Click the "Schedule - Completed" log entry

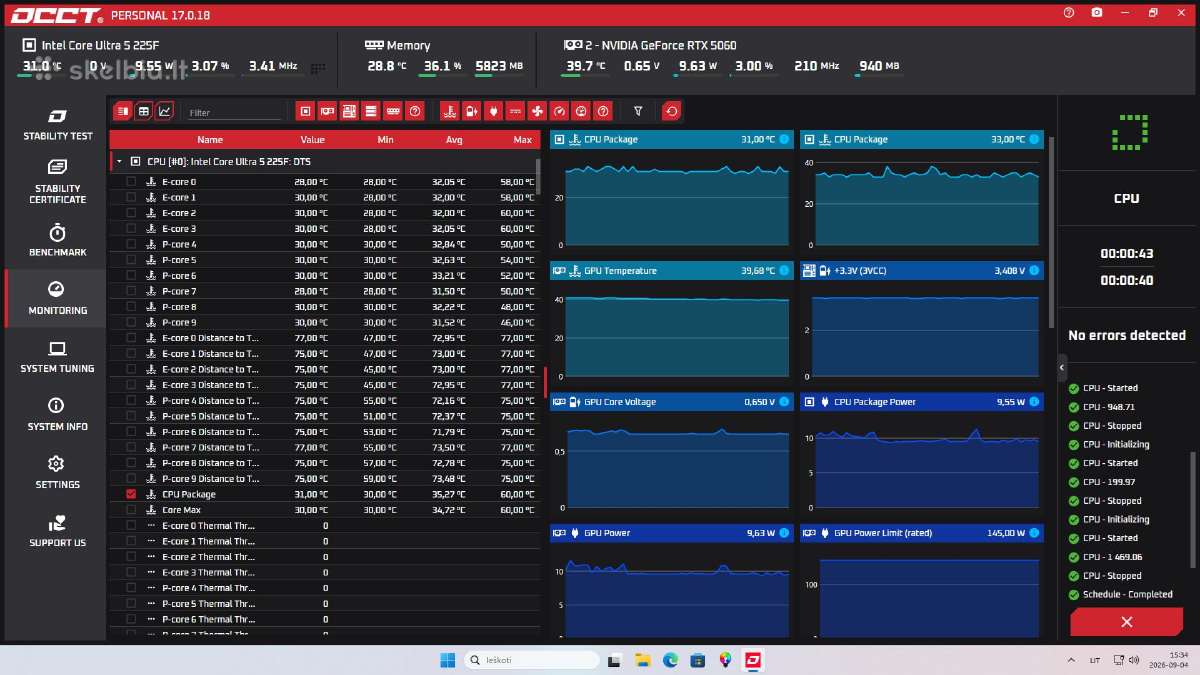click(1127, 594)
